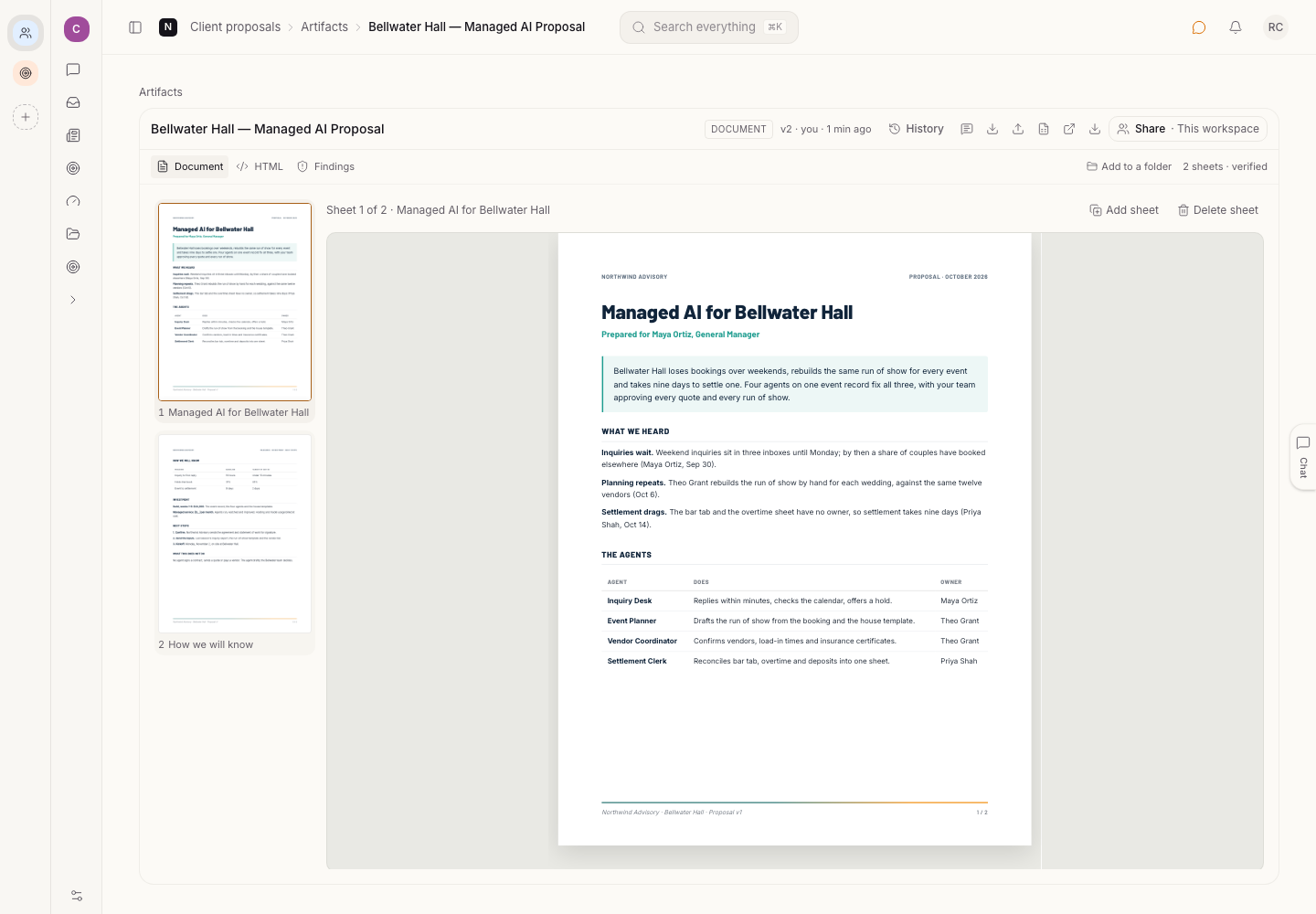
Task: Open the version History
Action: pos(917,129)
